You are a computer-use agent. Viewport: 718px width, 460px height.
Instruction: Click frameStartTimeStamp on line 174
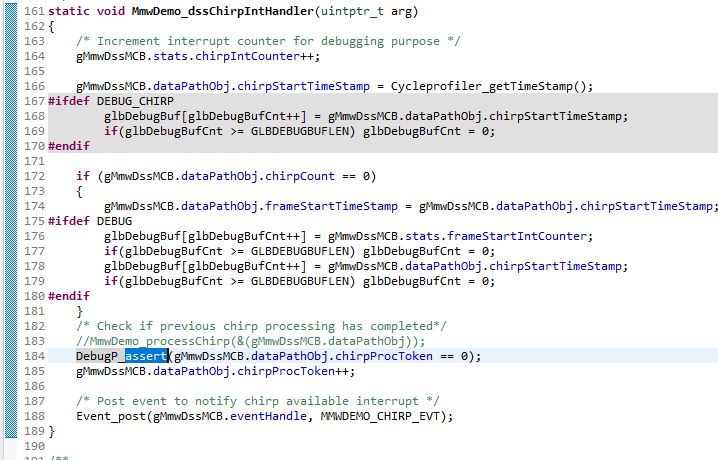tap(332, 206)
